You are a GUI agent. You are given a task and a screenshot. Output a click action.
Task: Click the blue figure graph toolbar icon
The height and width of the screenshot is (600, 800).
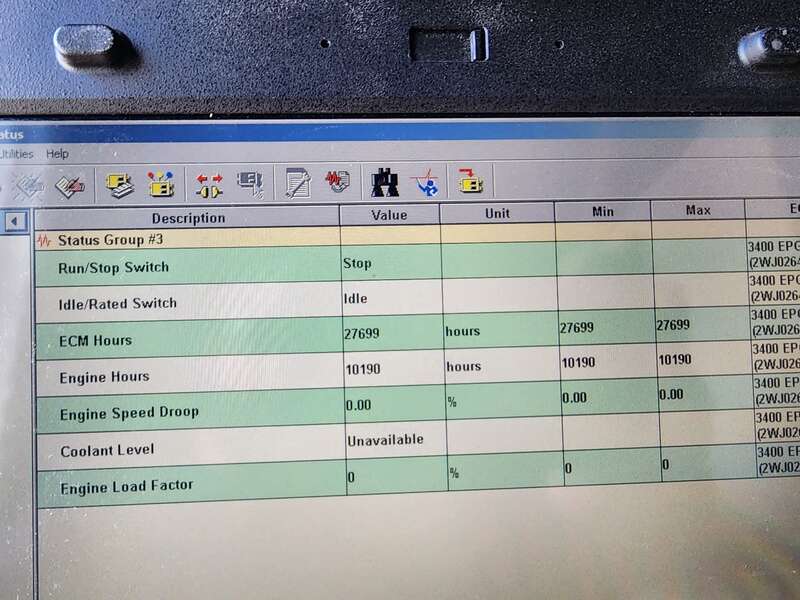[x=425, y=181]
